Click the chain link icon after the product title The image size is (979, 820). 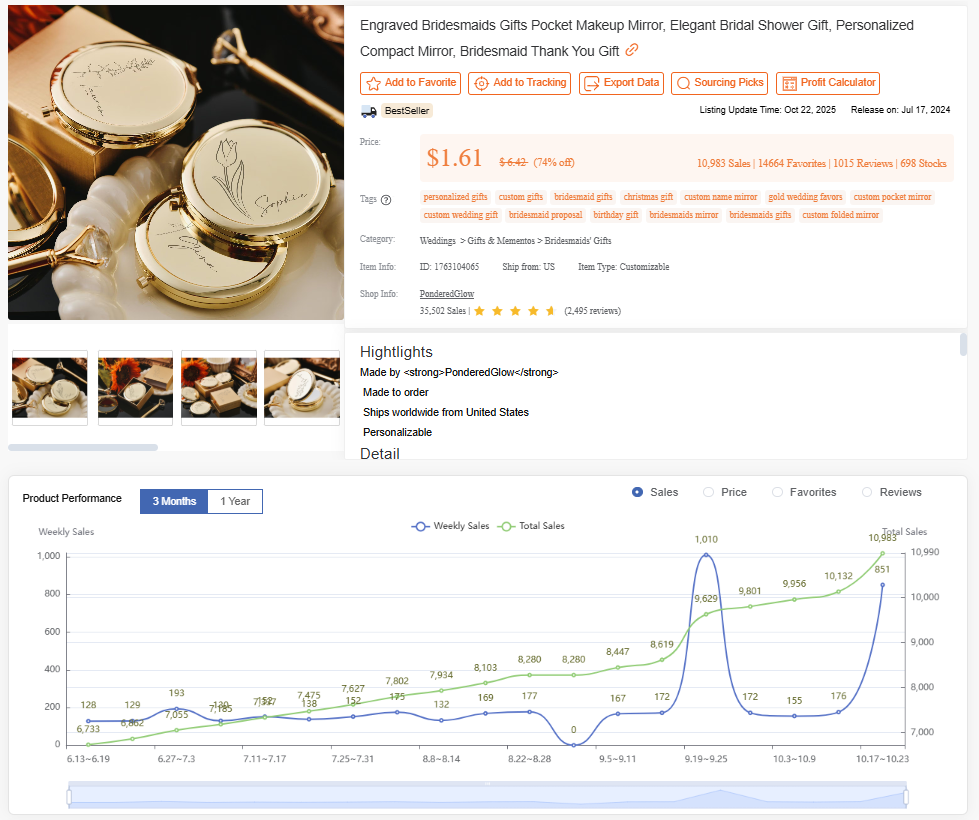631,49
